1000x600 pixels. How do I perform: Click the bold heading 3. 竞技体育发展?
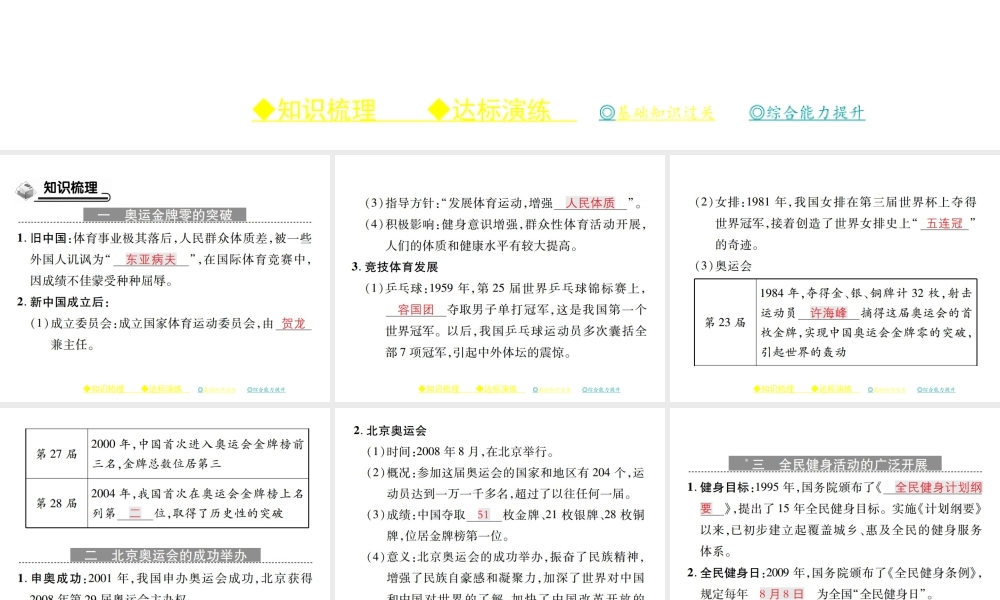395,267
